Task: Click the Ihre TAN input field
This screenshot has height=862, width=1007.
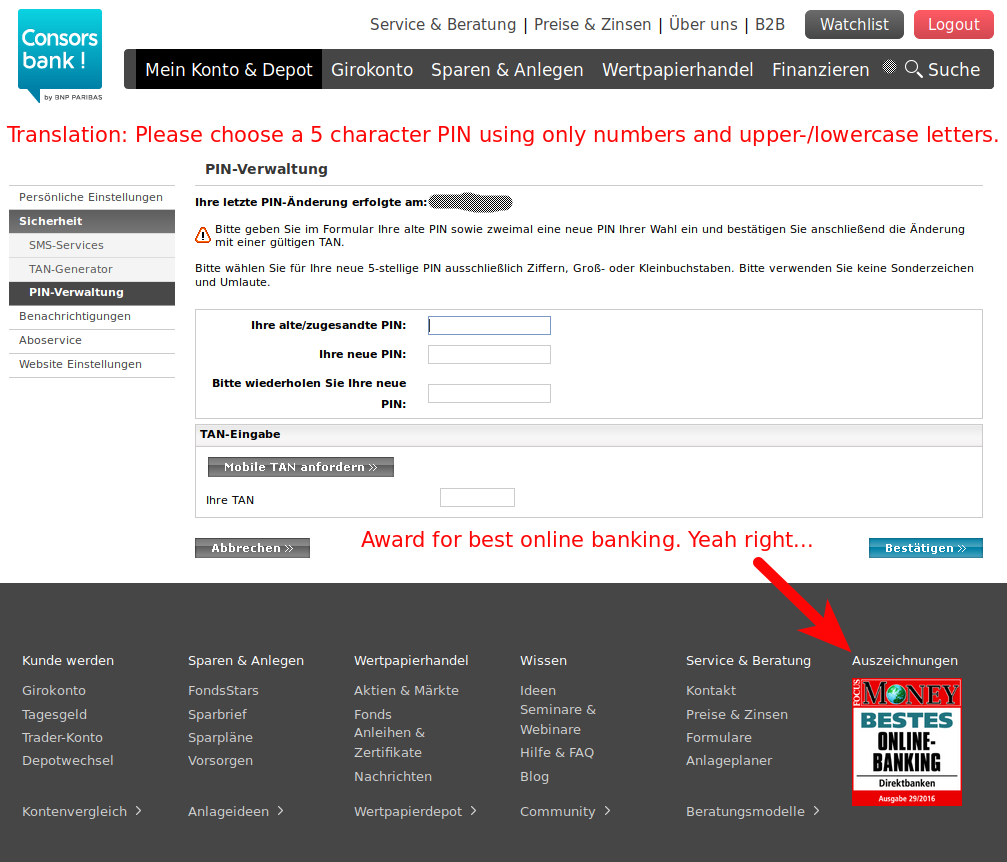Action: 477,498
